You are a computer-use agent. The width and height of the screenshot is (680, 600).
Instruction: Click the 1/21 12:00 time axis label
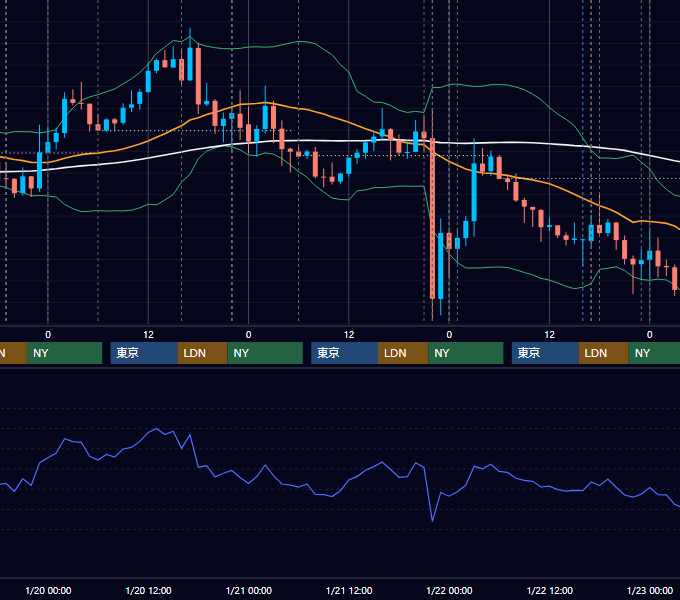pyautogui.click(x=349, y=590)
